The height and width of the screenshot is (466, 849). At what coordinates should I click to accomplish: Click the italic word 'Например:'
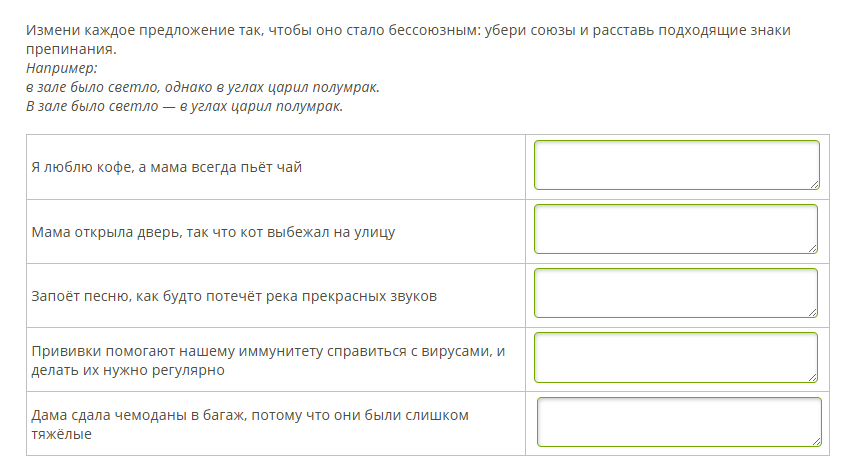[x=62, y=68]
